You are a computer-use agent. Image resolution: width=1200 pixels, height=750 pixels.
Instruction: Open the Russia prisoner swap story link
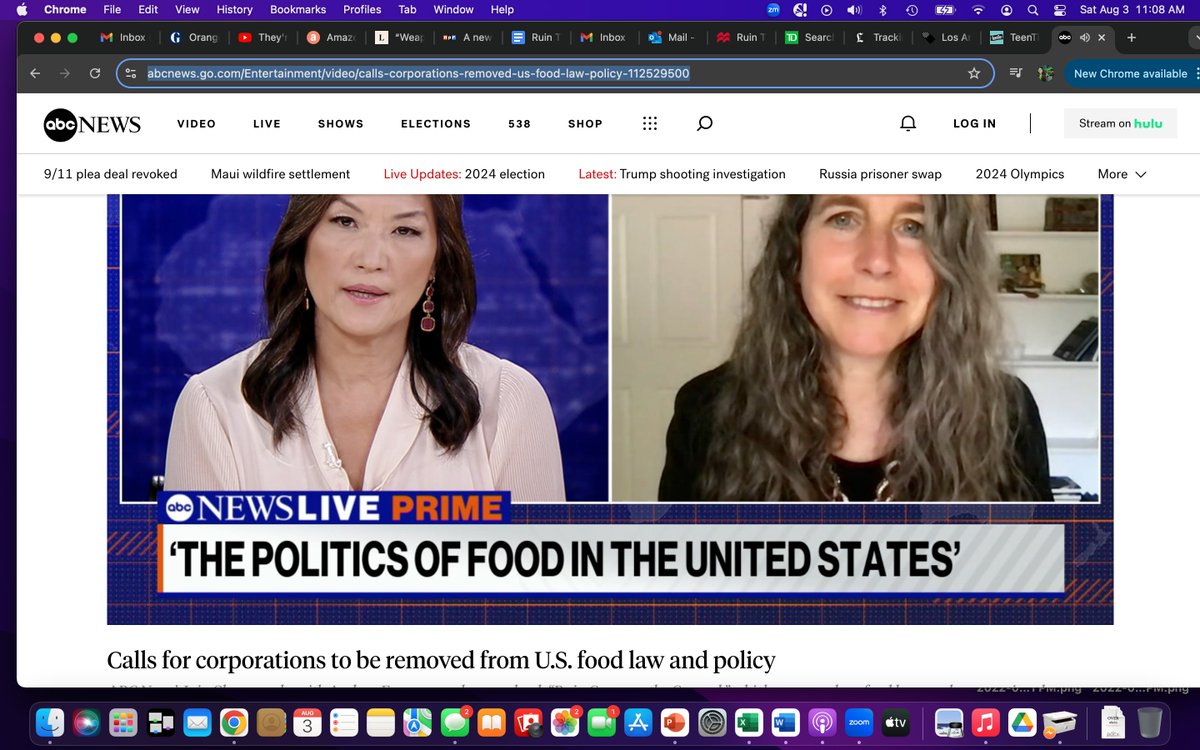[x=880, y=174]
